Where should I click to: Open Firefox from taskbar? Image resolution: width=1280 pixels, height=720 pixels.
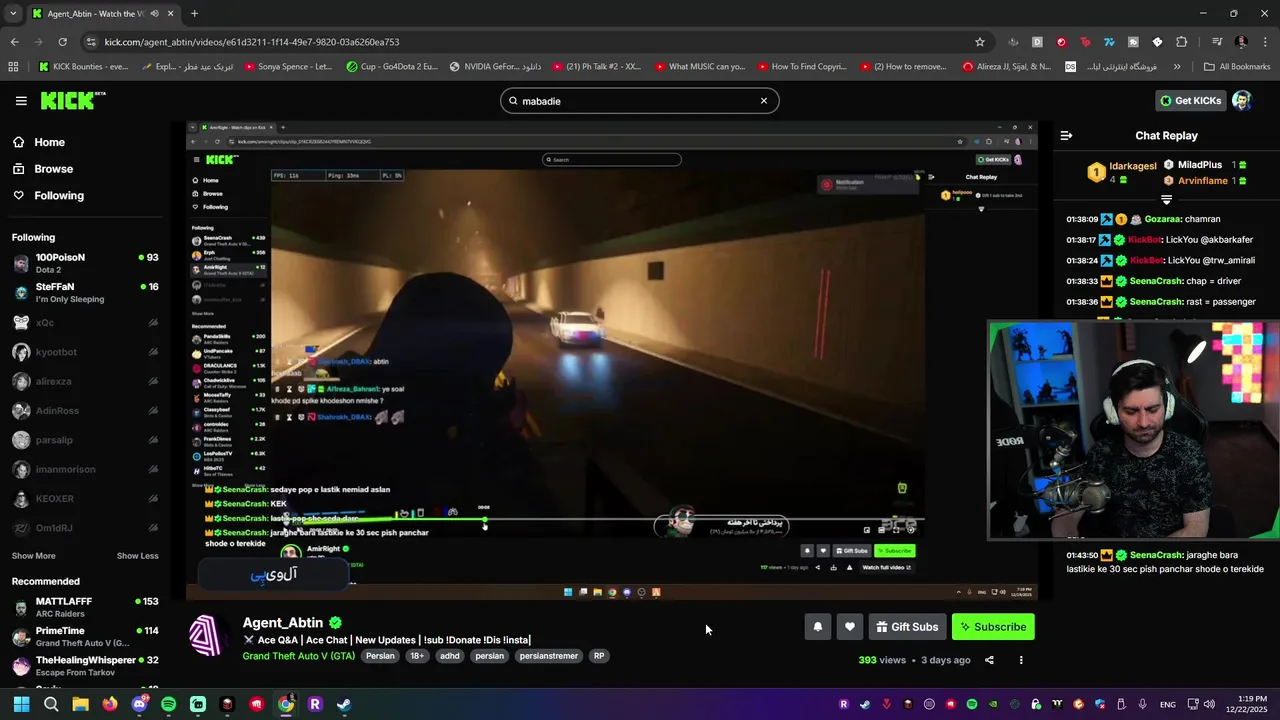click(110, 704)
